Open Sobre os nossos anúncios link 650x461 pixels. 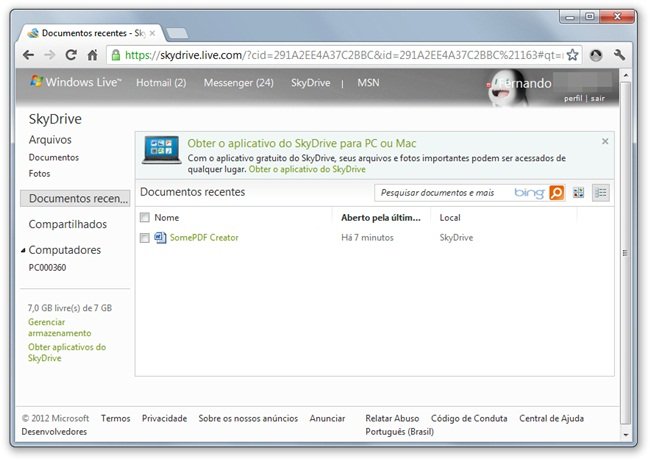pos(248,419)
